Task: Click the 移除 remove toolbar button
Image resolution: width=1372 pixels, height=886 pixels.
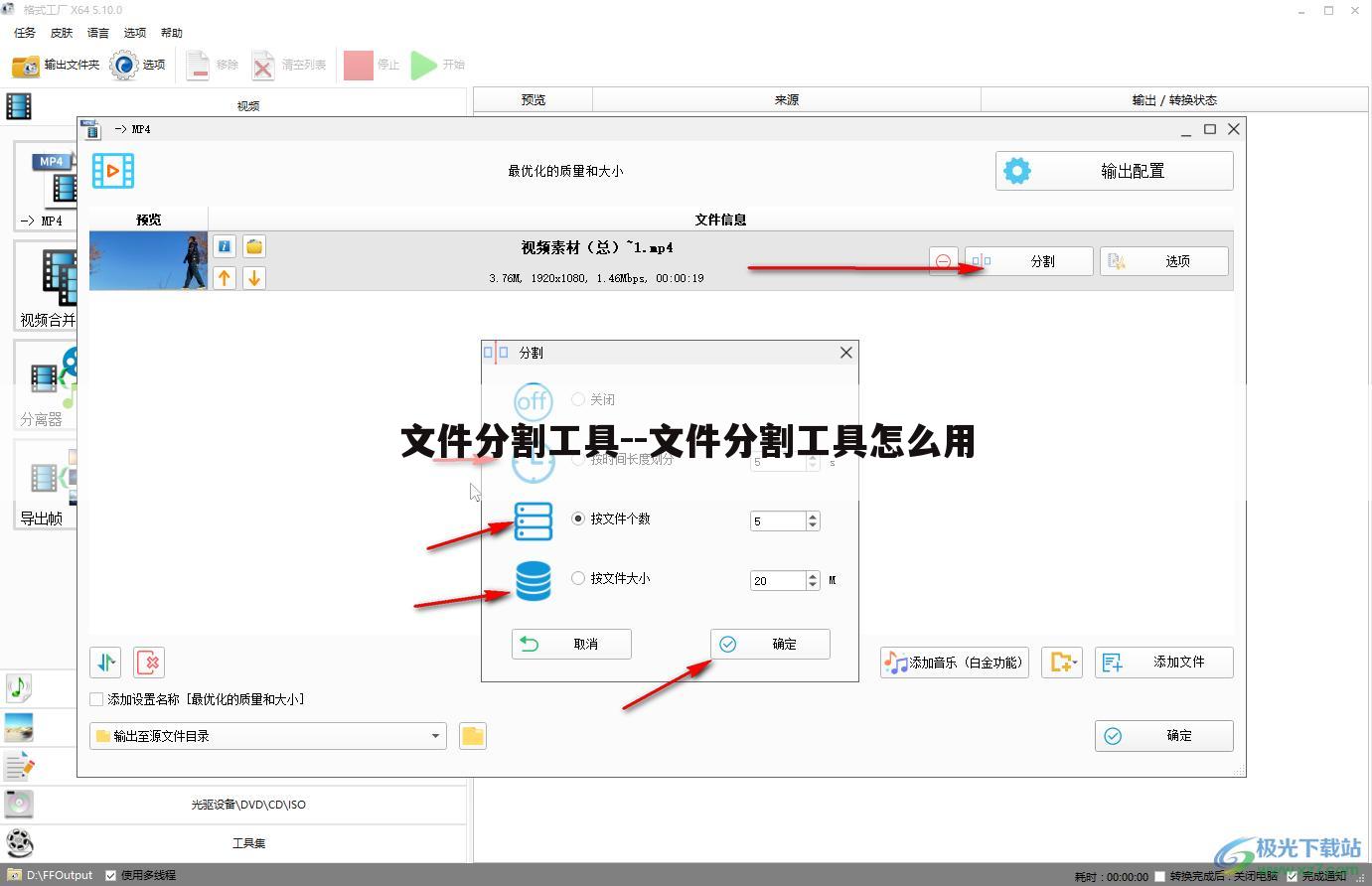Action: (212, 66)
